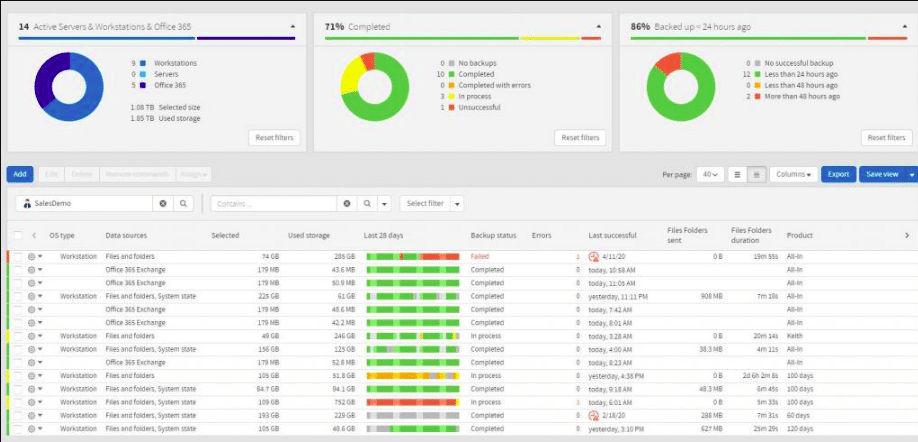Viewport: 918px width, 442px height.
Task: Sort by the Product column header
Action: [800, 235]
